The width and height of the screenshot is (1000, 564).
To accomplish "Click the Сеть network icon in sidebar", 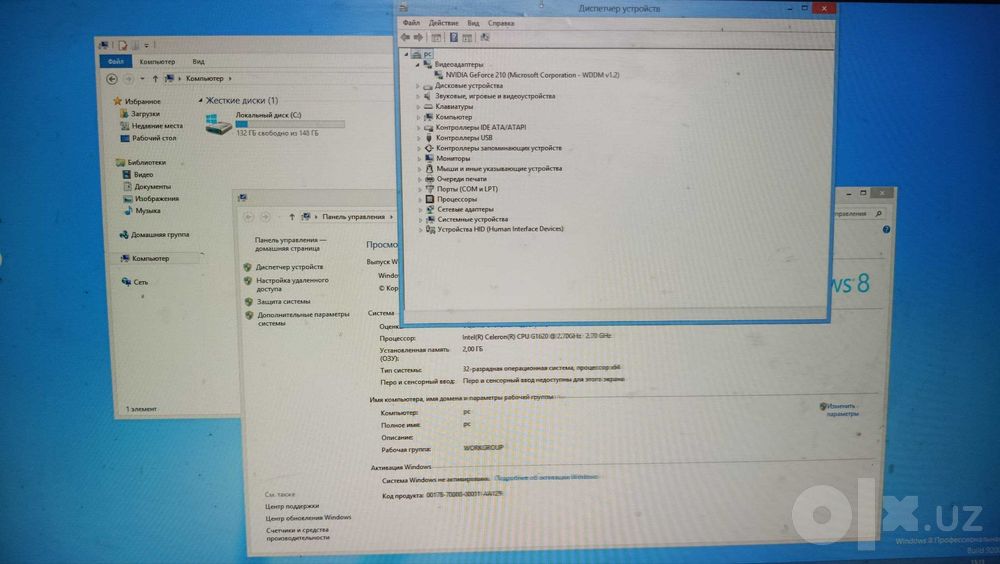I will pyautogui.click(x=126, y=281).
